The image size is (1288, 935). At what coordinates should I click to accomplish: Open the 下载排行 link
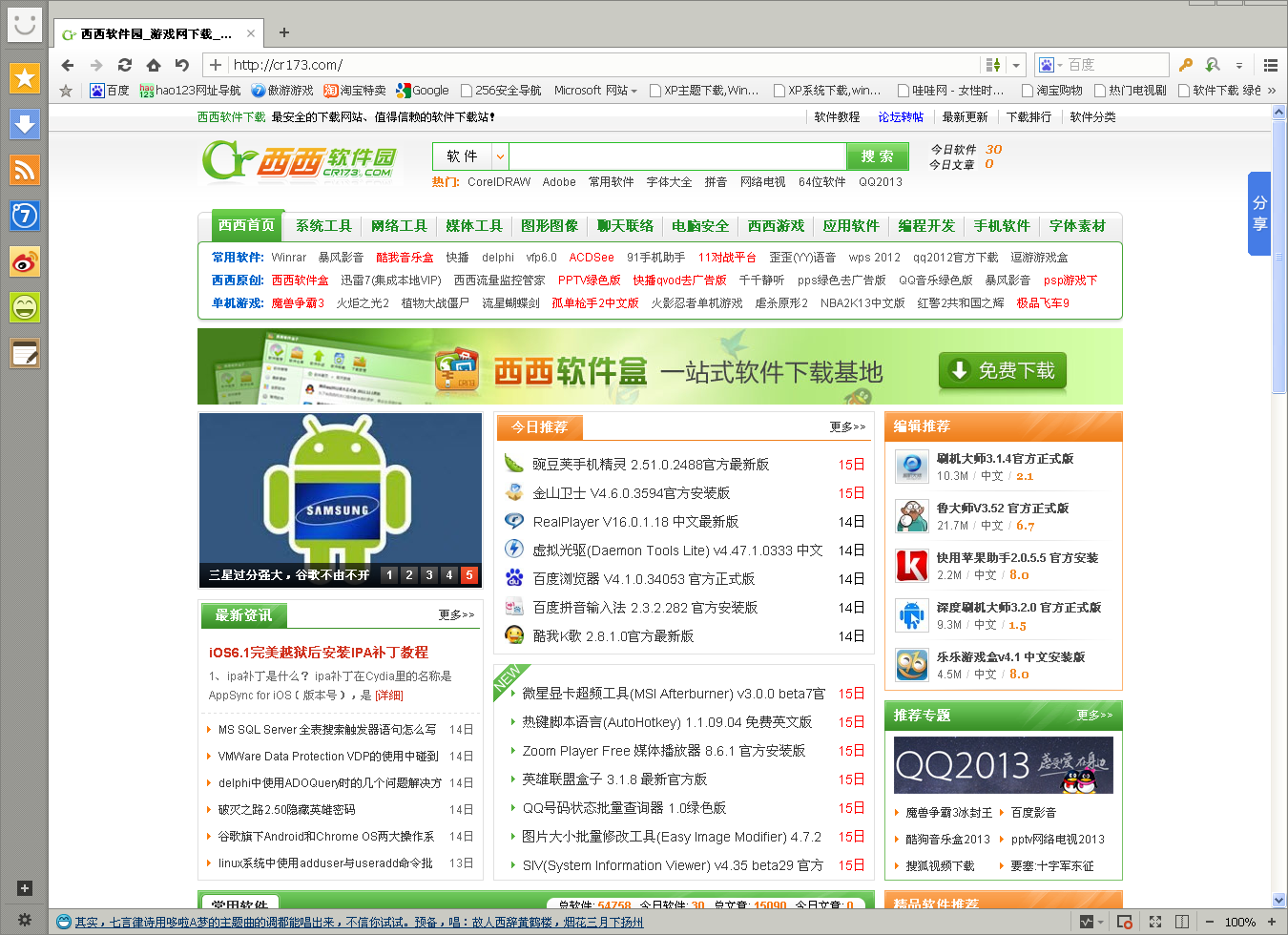pos(1028,117)
